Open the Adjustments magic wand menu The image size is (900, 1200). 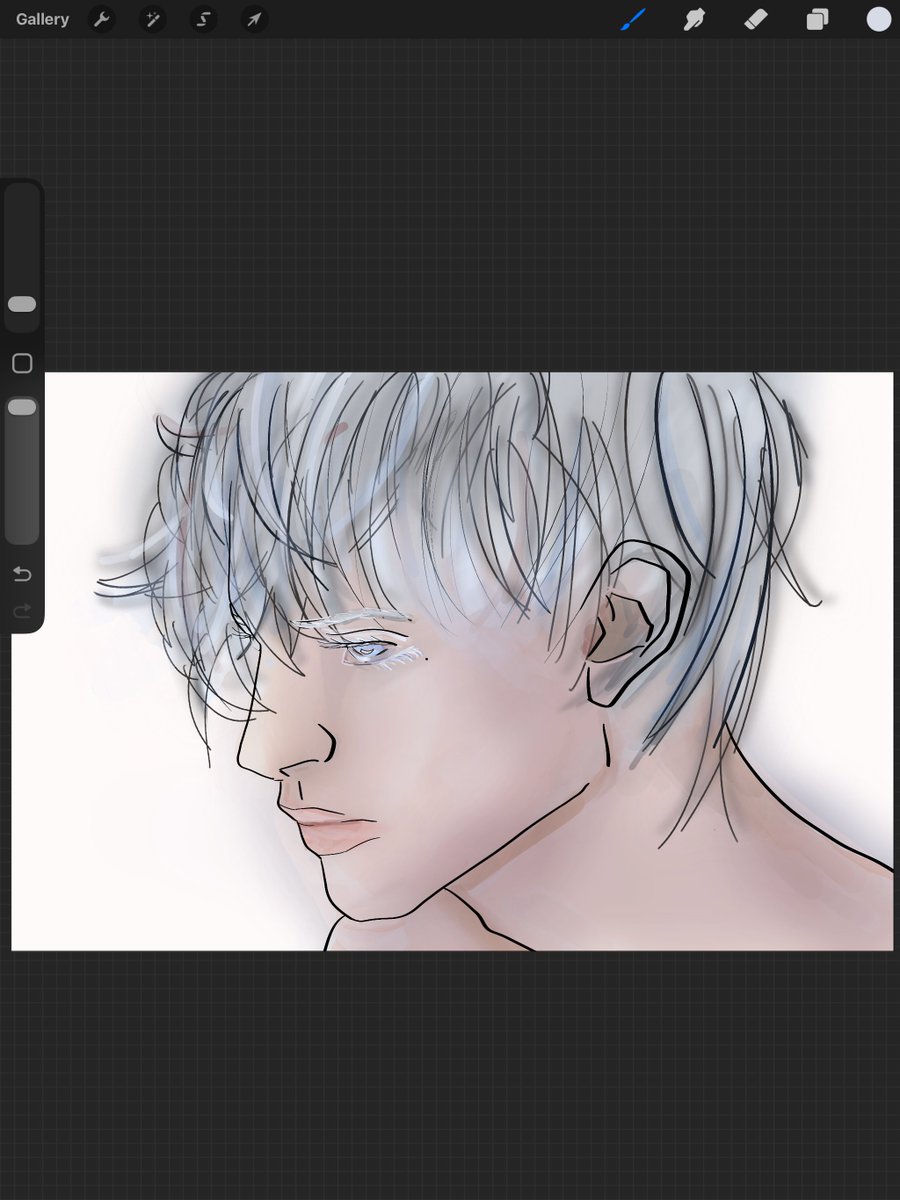[x=153, y=19]
